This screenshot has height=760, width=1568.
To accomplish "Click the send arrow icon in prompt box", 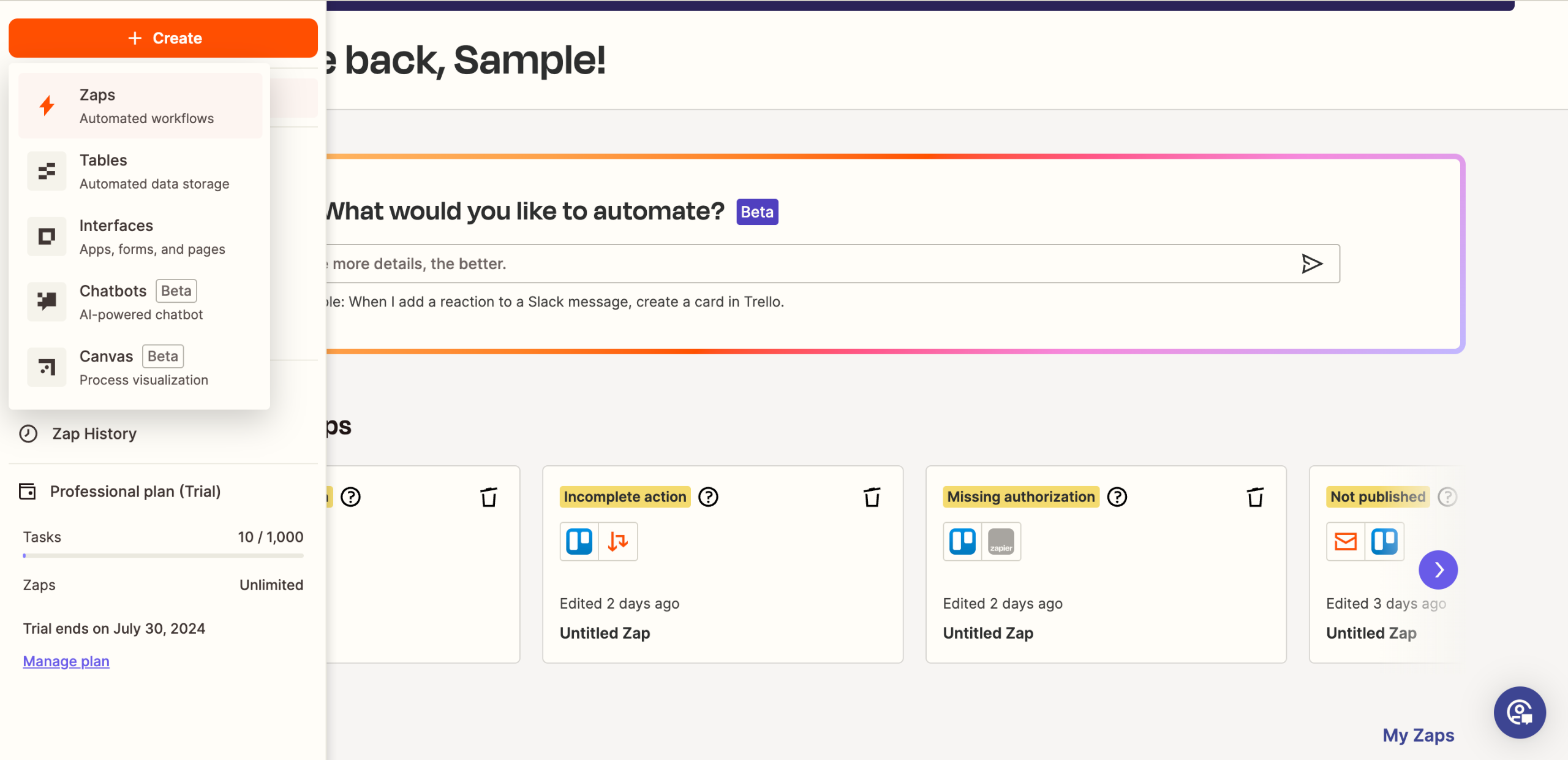I will 1311,264.
